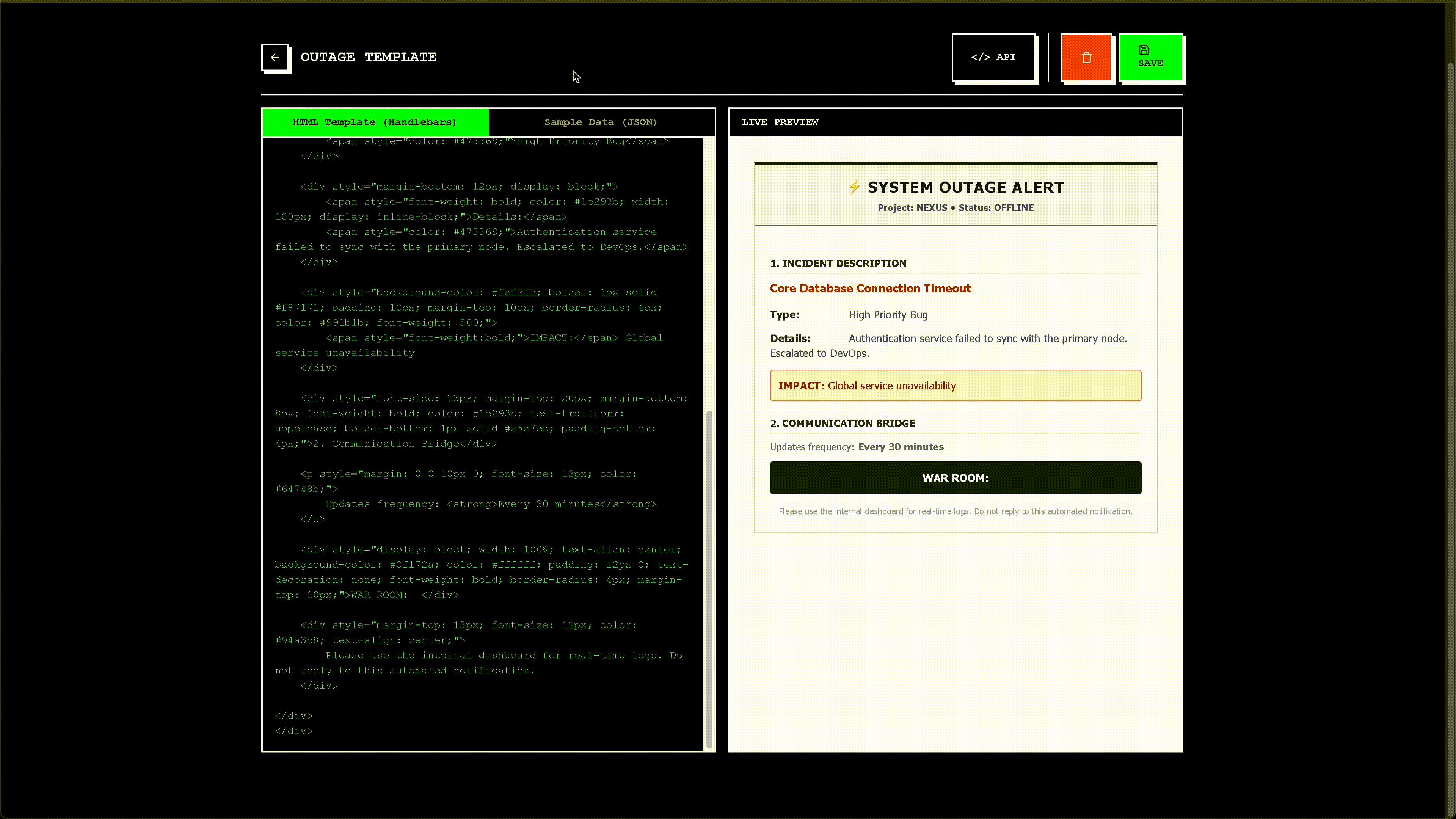Navigate back using the arrow icon
Screen dimensions: 1456x819
pos(275,58)
